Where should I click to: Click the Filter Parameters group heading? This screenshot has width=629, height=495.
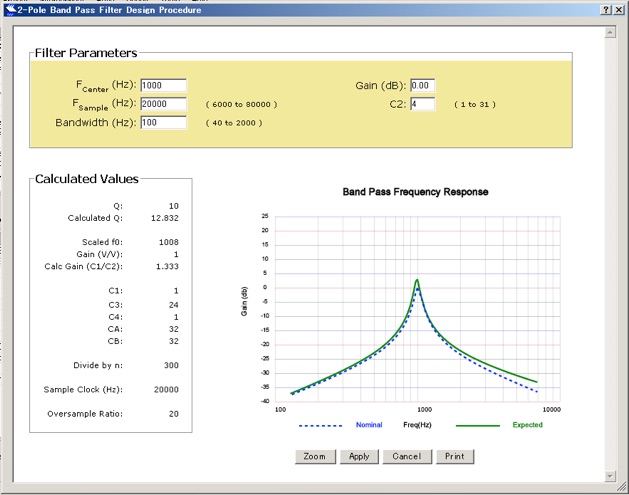(x=86, y=53)
